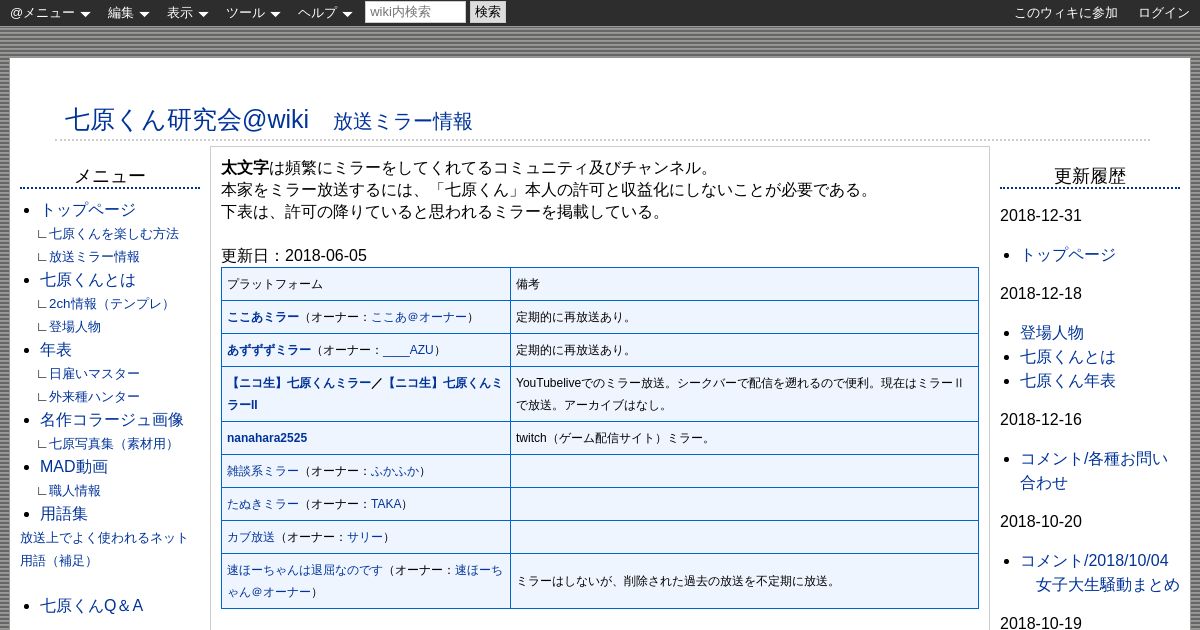Select 2018-12-31 date in 更新履歴

[1041, 216]
